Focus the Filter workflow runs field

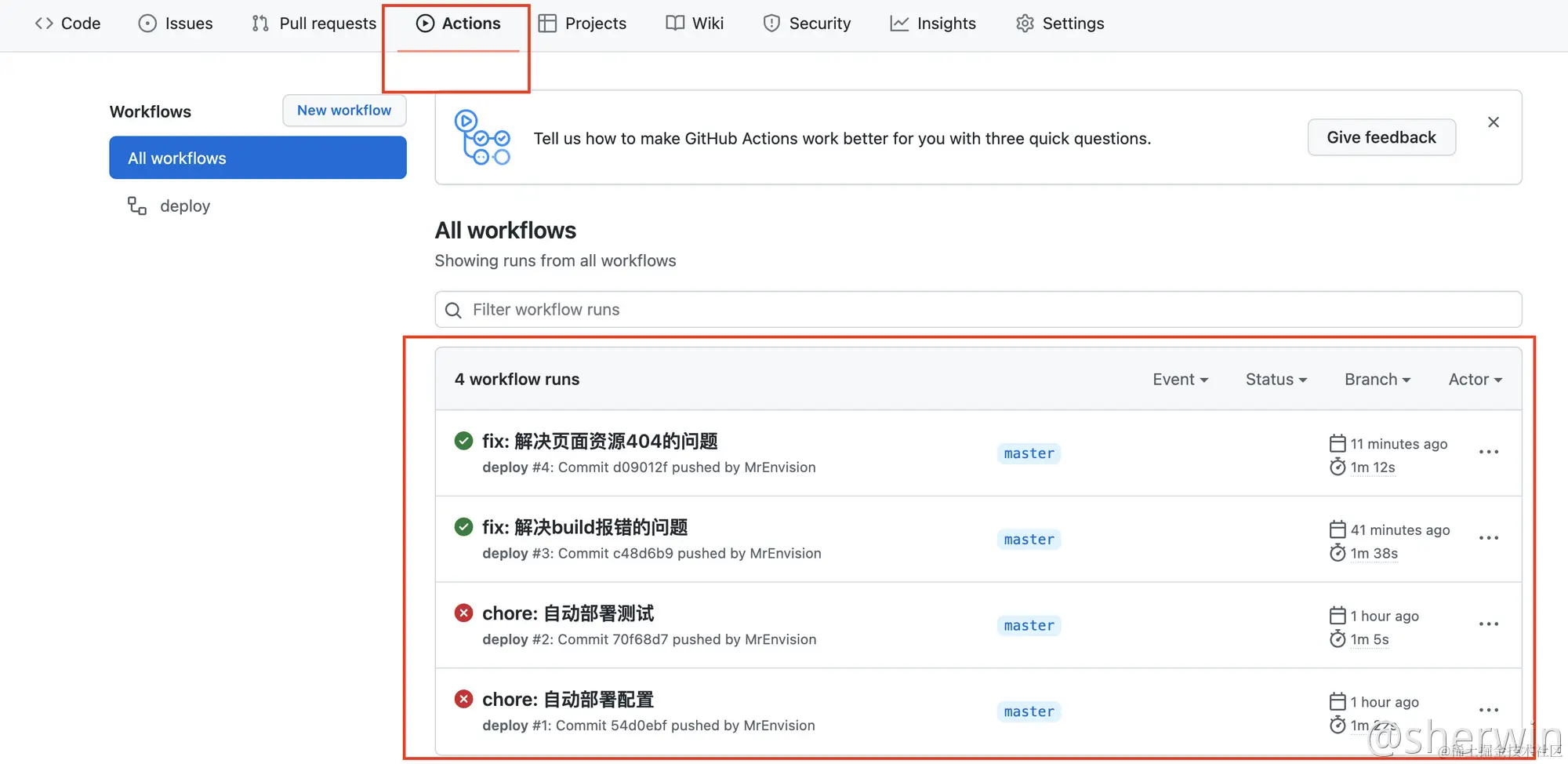point(978,310)
